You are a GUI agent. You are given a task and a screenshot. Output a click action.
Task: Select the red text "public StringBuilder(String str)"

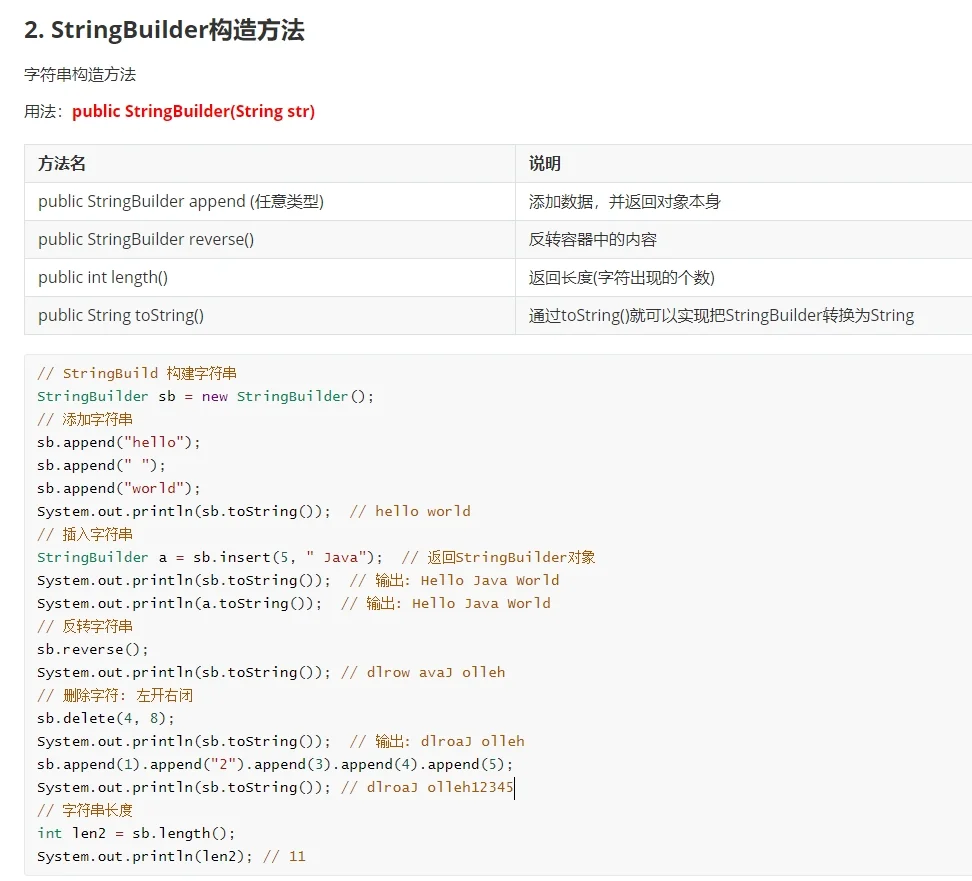click(194, 111)
